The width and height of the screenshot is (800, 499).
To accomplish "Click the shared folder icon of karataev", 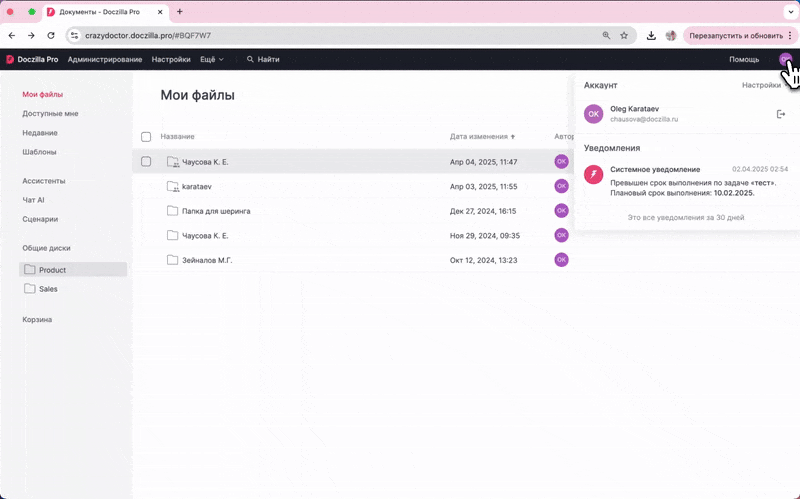I will tap(173, 186).
